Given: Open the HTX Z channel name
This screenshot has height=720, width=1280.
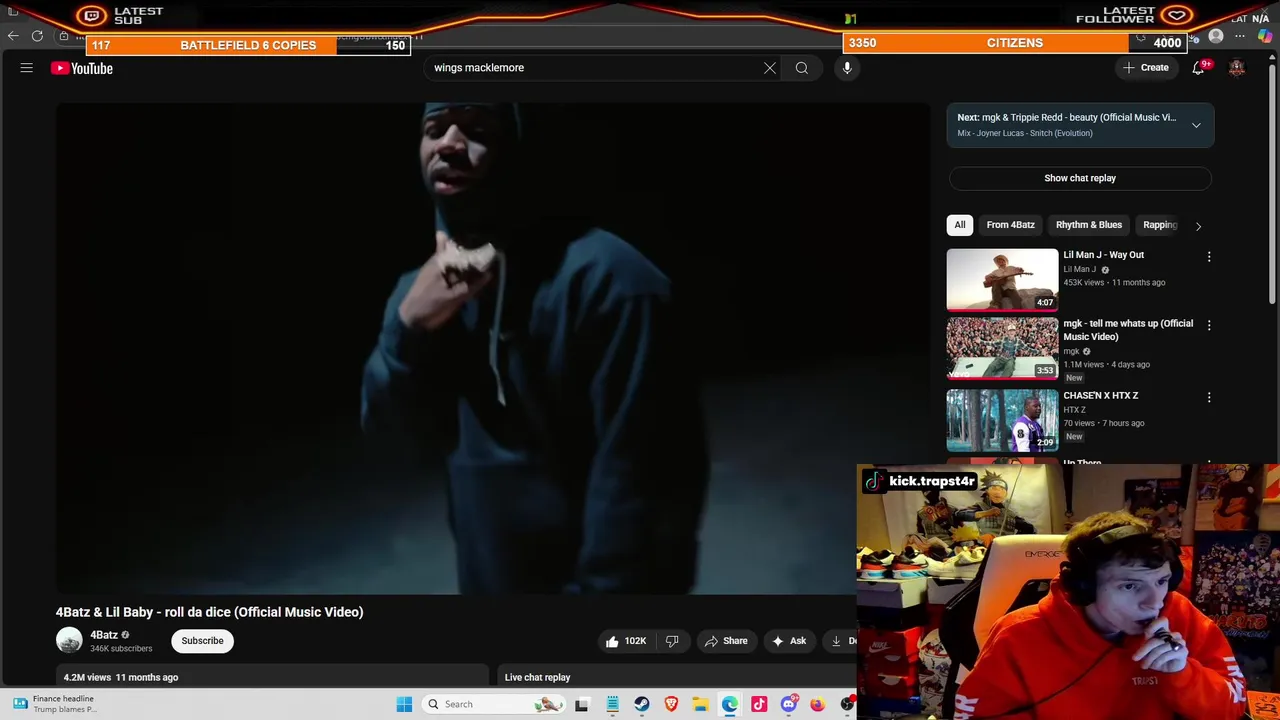Looking at the screenshot, I should (1074, 410).
